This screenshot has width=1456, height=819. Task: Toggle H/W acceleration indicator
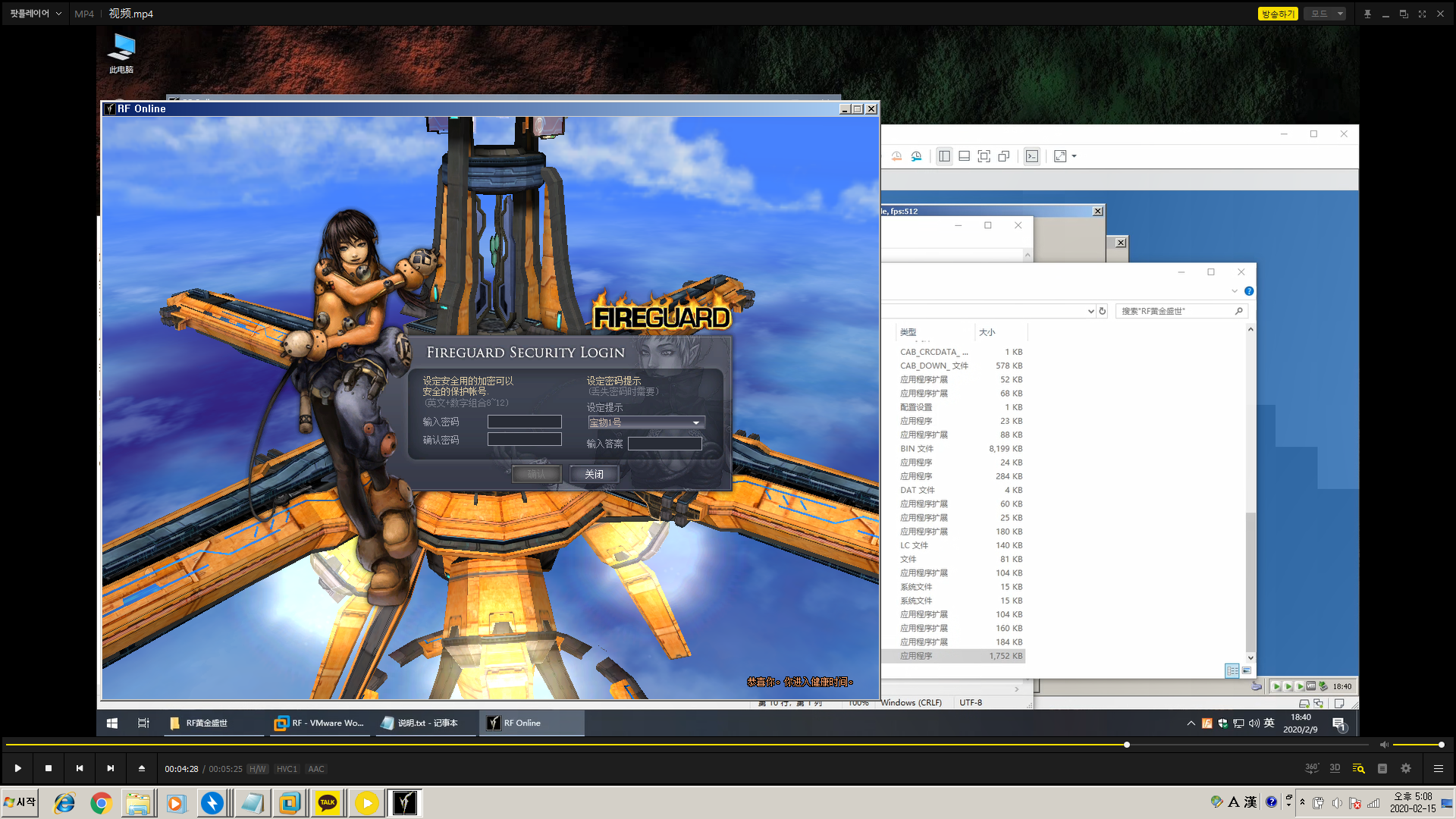tap(257, 769)
